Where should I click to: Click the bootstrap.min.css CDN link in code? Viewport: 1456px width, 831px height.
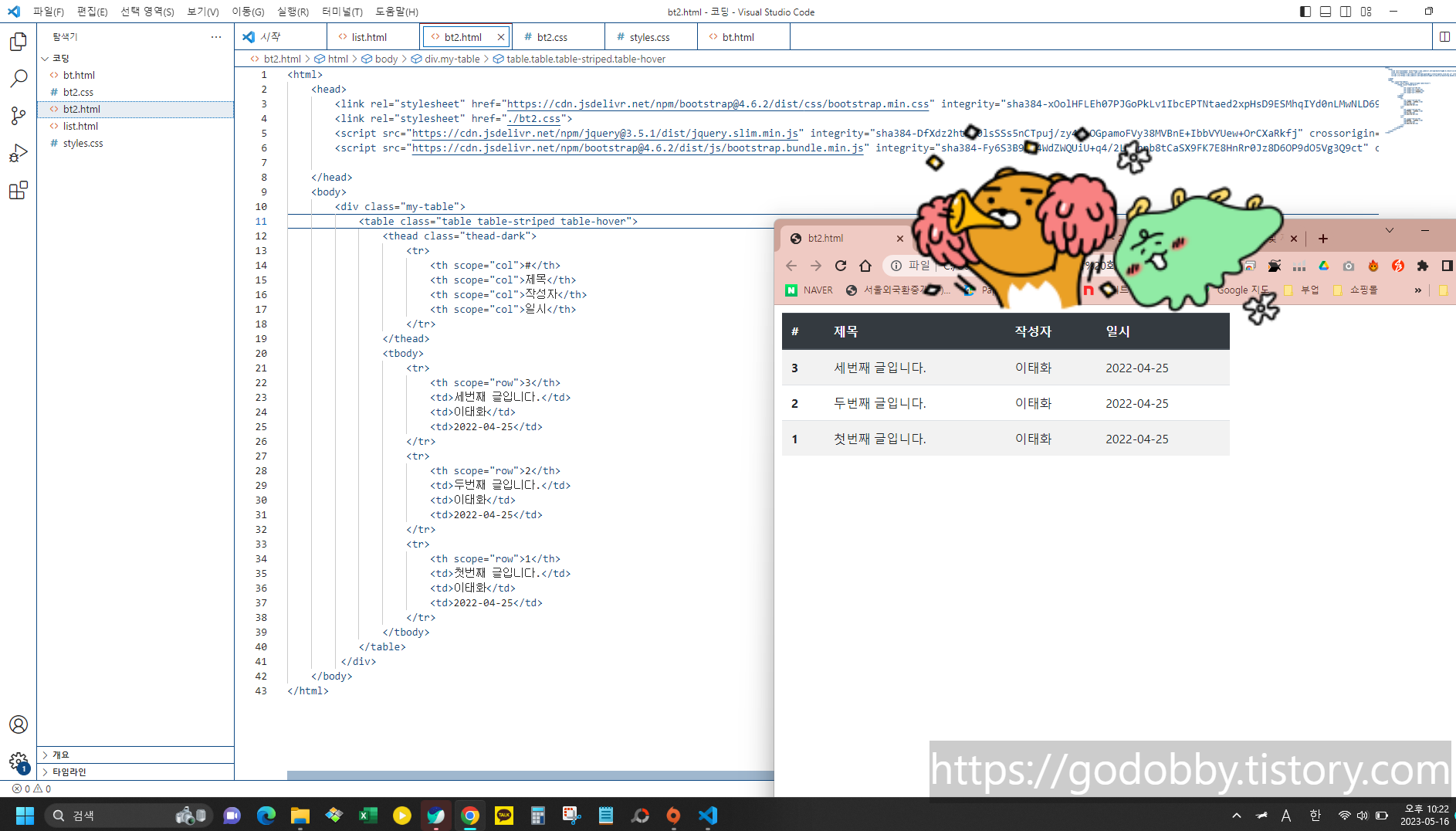point(718,104)
